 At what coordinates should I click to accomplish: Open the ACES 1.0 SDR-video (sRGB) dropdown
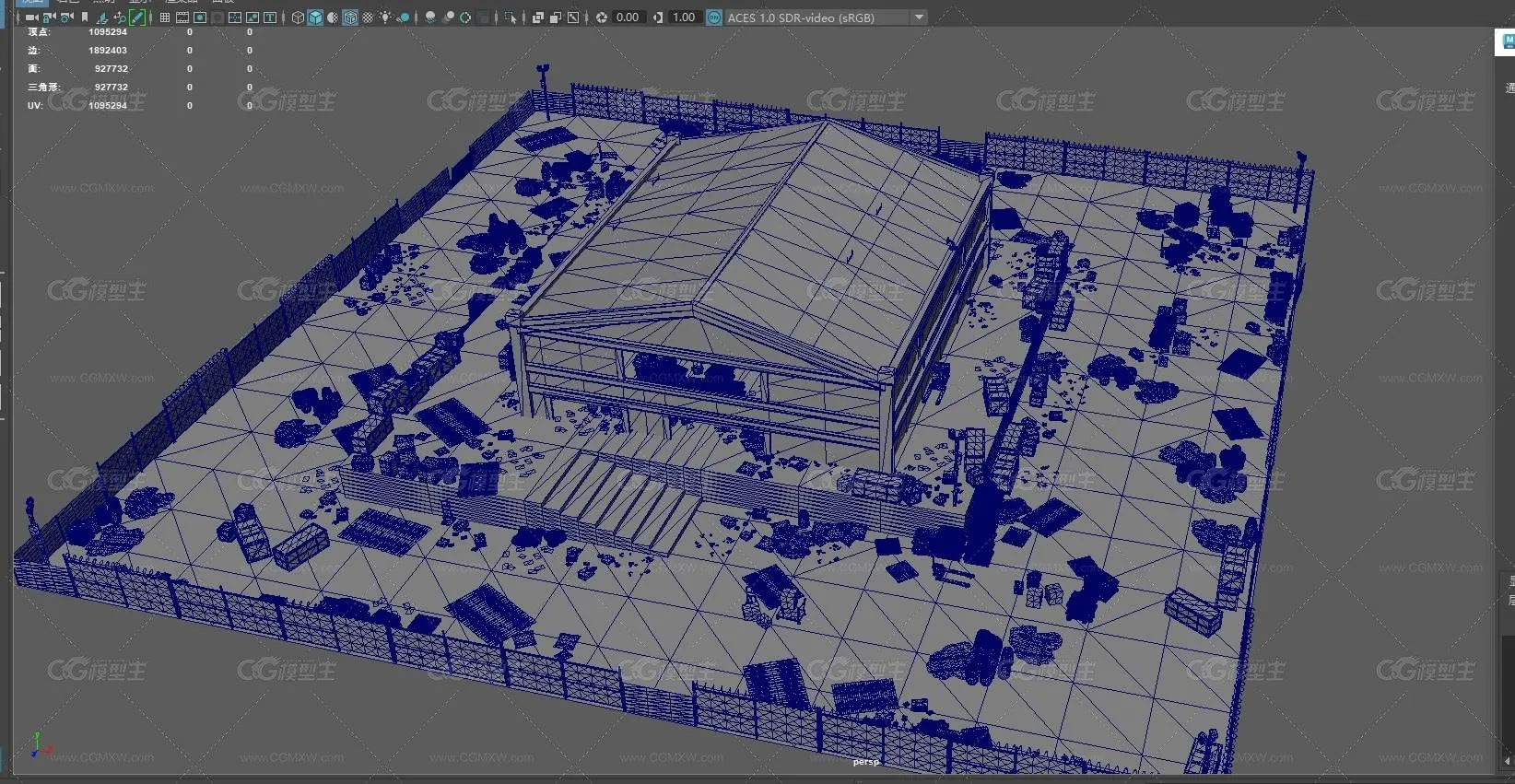(826, 18)
